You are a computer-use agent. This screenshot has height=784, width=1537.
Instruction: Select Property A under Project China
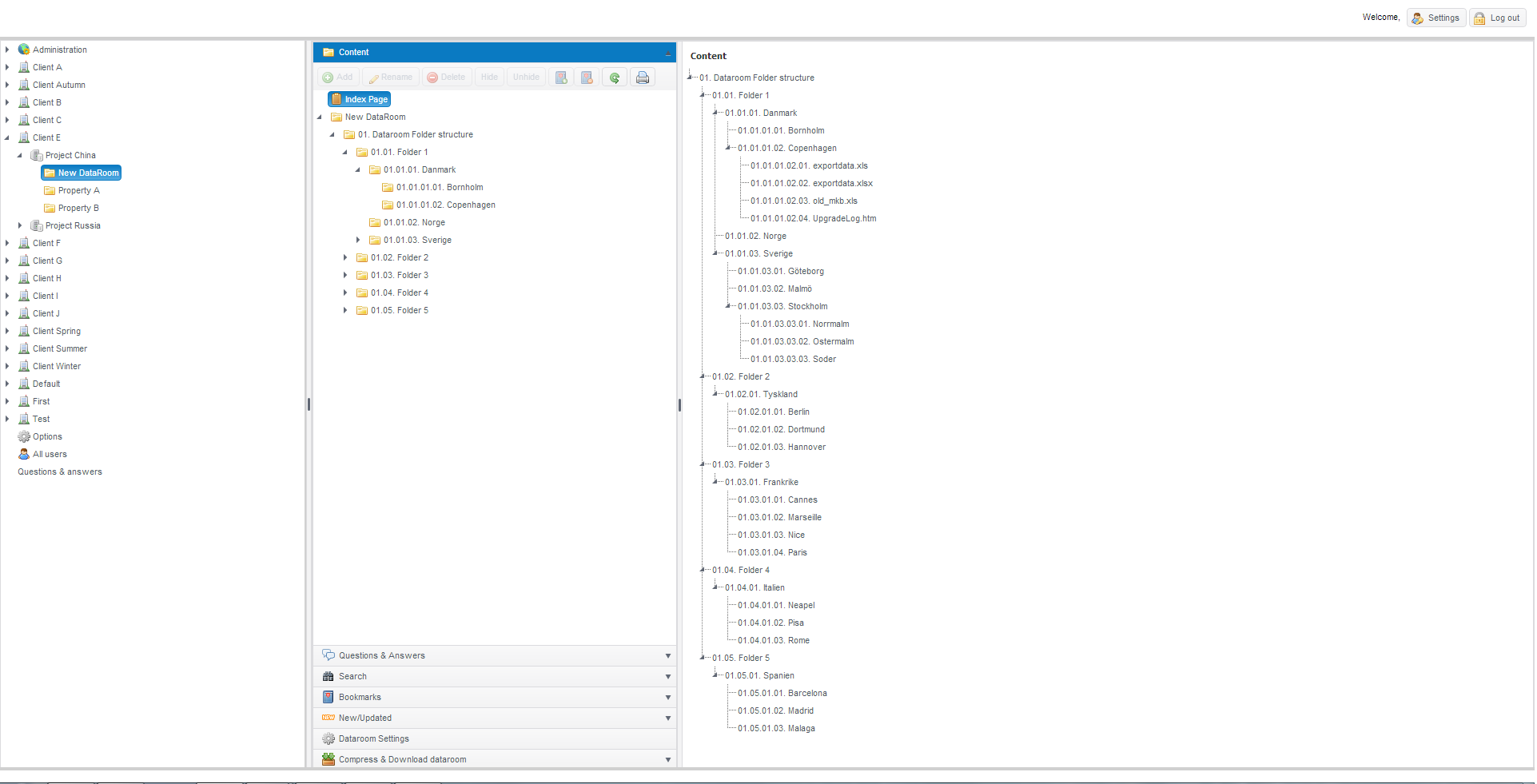pos(78,190)
